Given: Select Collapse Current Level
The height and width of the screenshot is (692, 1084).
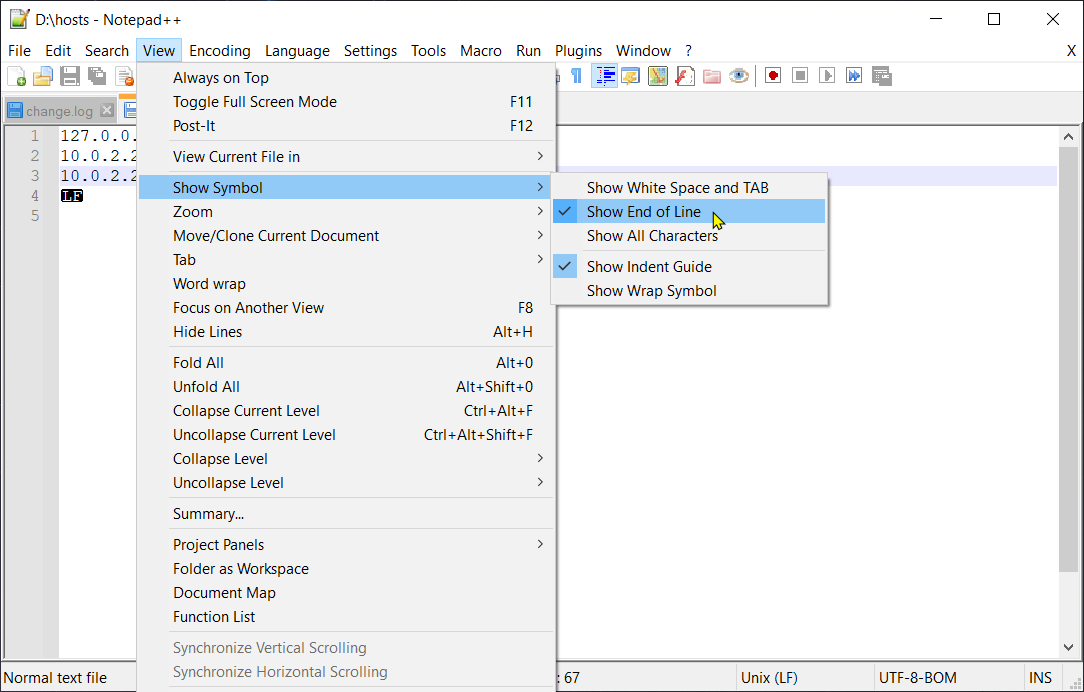Looking at the screenshot, I should point(346,411).
